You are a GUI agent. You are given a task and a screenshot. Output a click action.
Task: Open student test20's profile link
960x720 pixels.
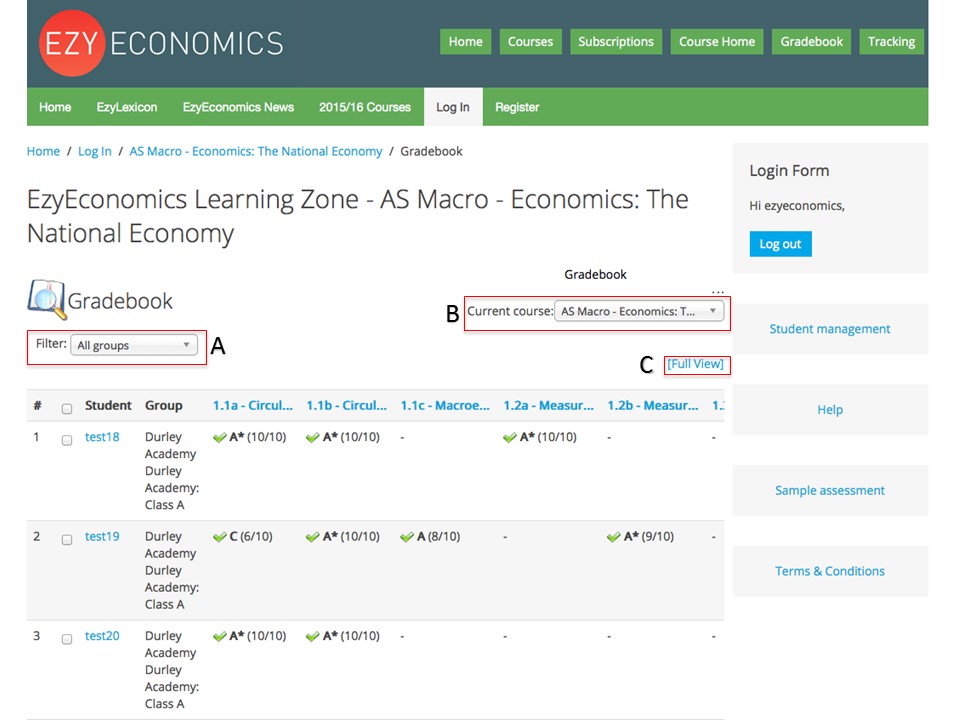coord(102,636)
